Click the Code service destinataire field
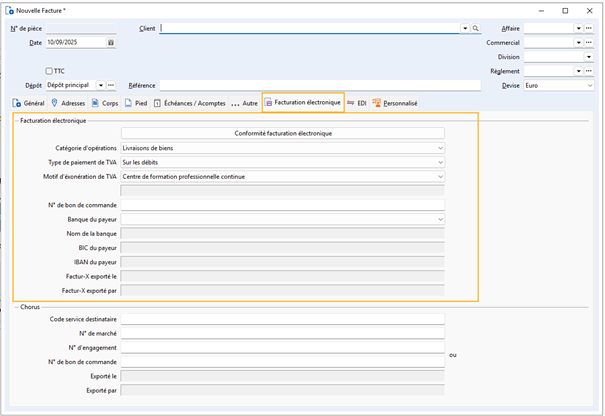605x416 pixels. tap(283, 319)
